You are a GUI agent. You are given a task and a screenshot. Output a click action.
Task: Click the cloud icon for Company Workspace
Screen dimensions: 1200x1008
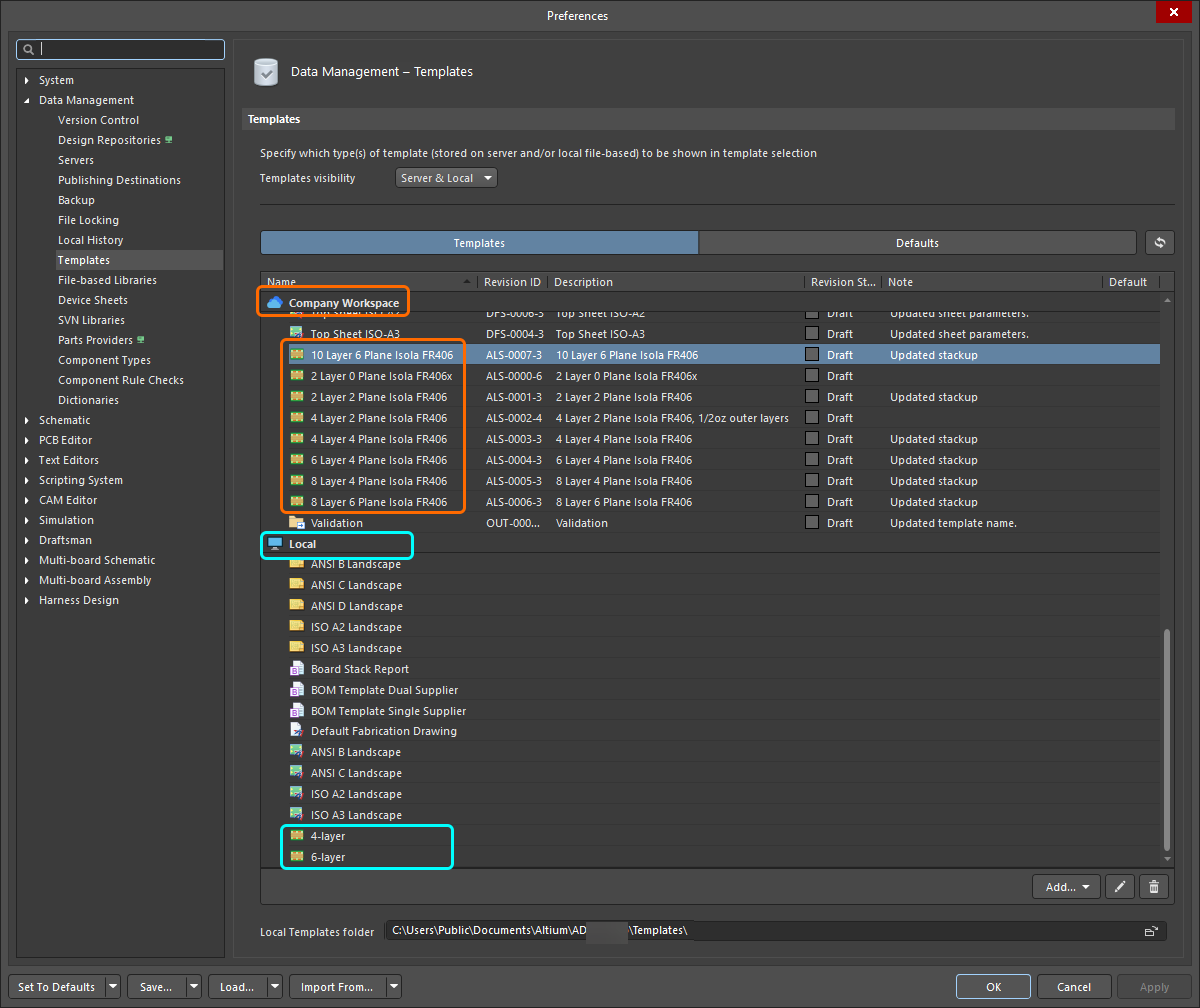tap(273, 302)
